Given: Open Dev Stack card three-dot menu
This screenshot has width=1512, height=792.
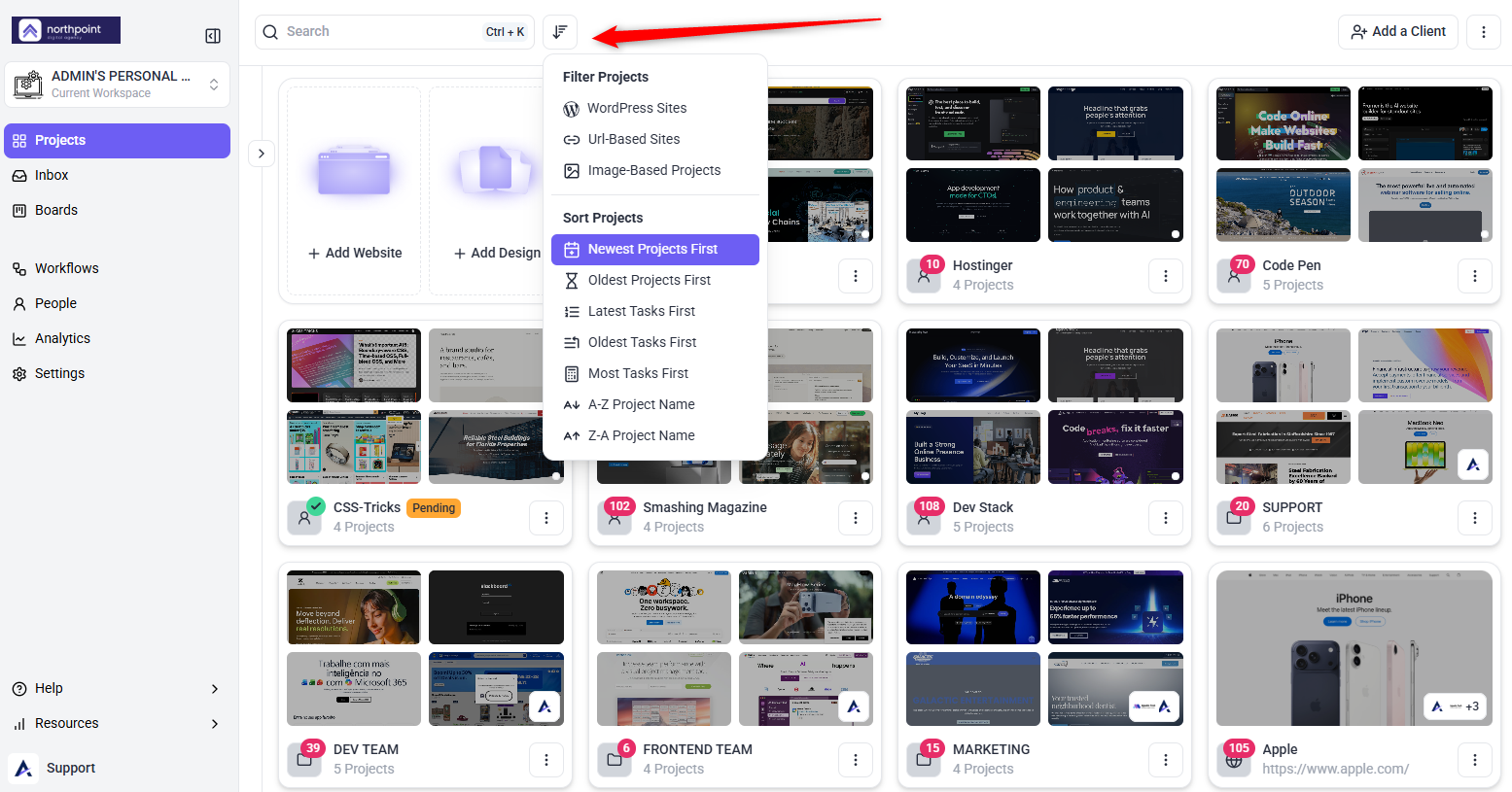Looking at the screenshot, I should (1166, 518).
